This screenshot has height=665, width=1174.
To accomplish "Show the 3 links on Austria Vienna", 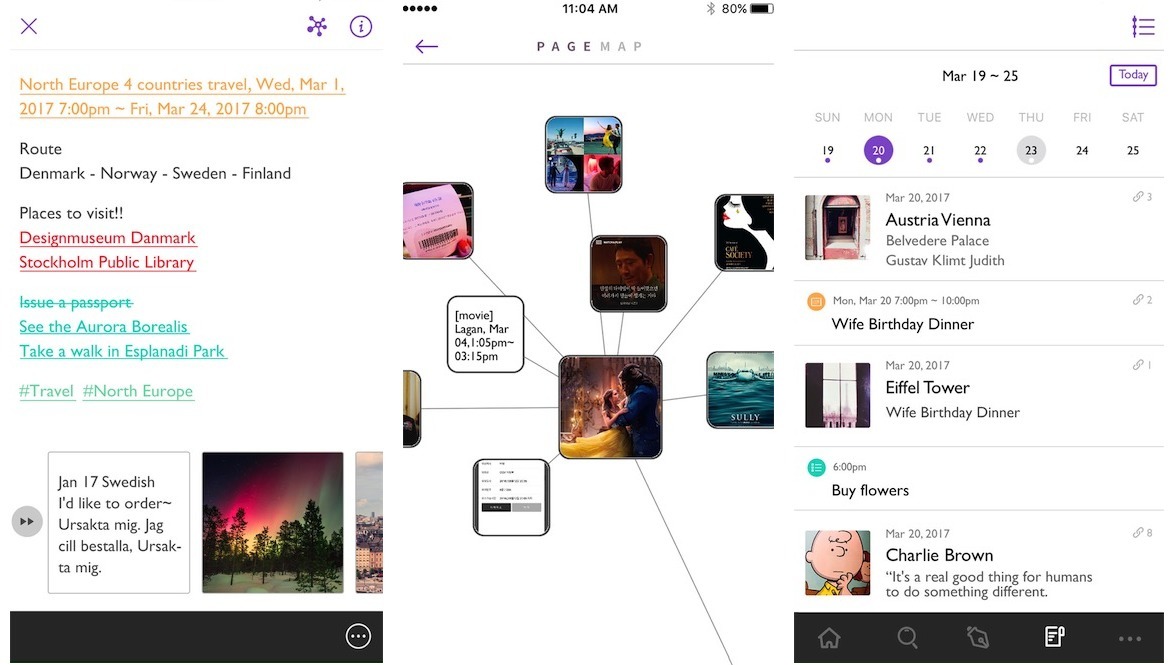I will 1143,197.
